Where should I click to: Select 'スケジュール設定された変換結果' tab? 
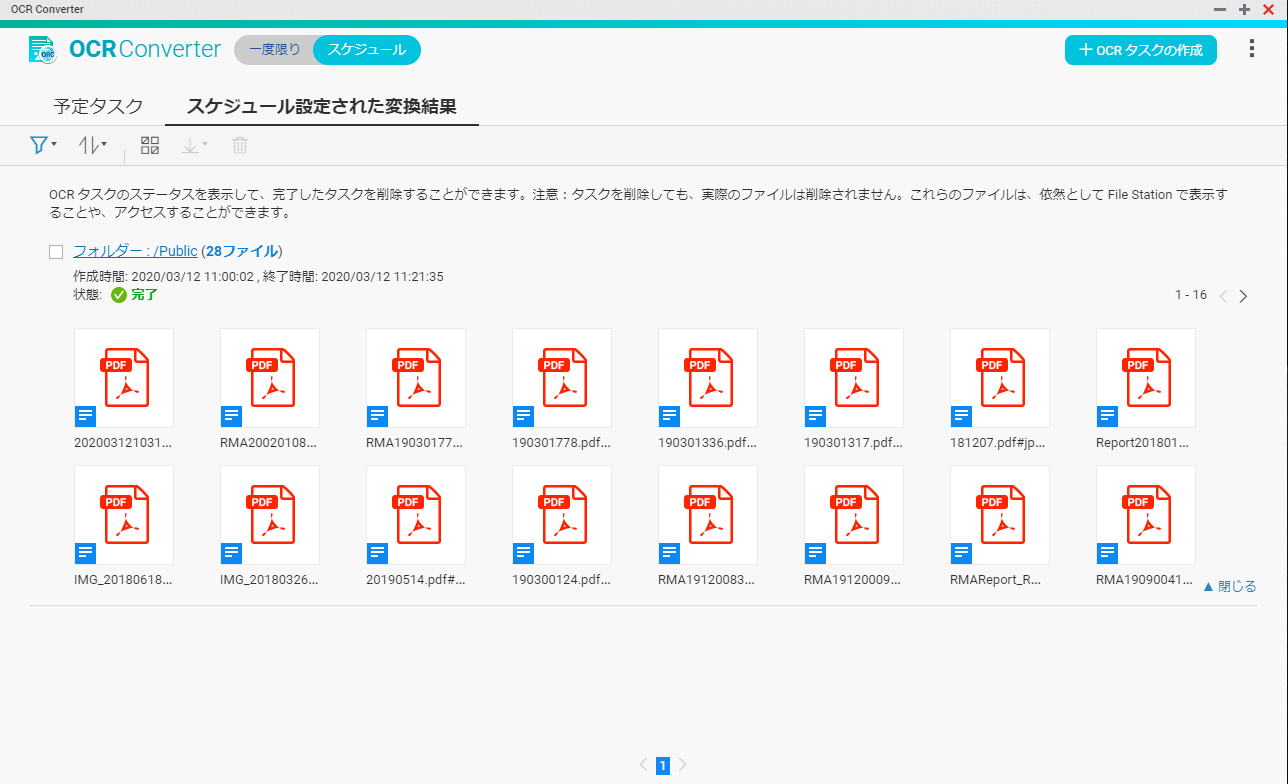[x=322, y=107]
